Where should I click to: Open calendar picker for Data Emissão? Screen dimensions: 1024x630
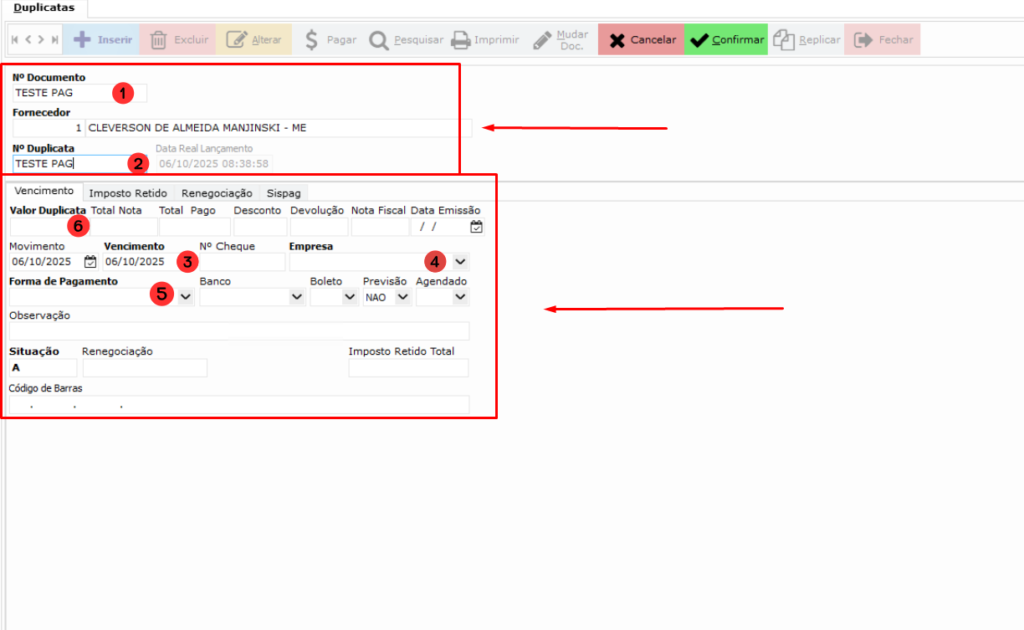pos(476,227)
